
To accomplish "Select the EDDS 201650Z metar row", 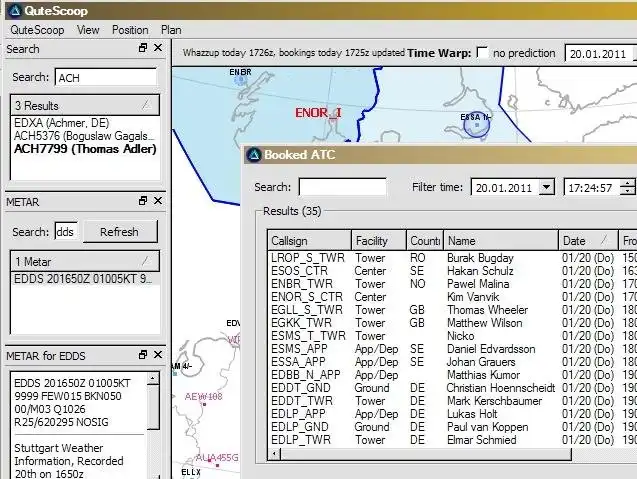I will click(85, 279).
